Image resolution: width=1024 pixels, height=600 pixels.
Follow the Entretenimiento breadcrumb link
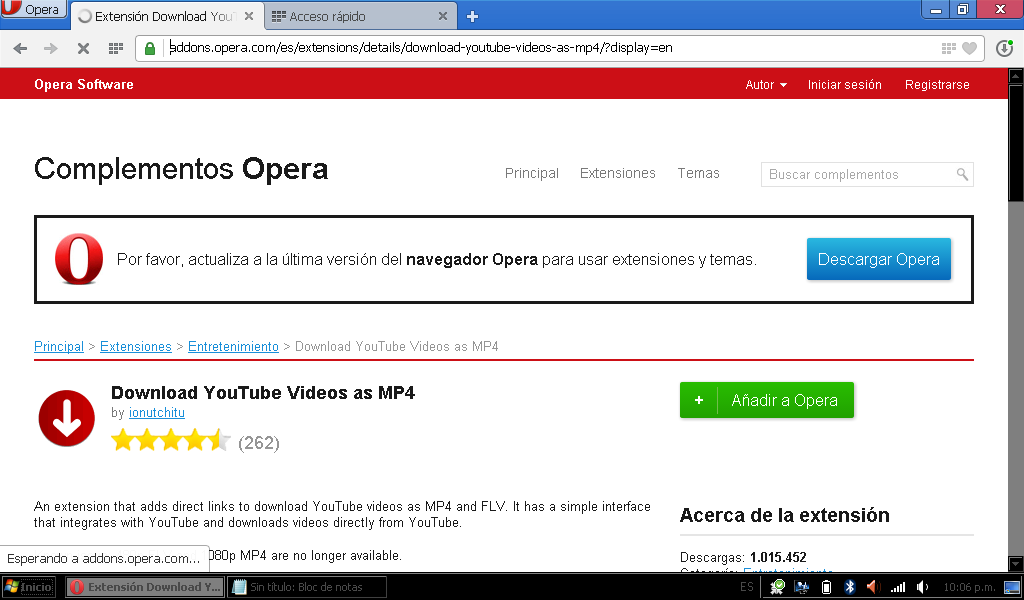(x=233, y=347)
